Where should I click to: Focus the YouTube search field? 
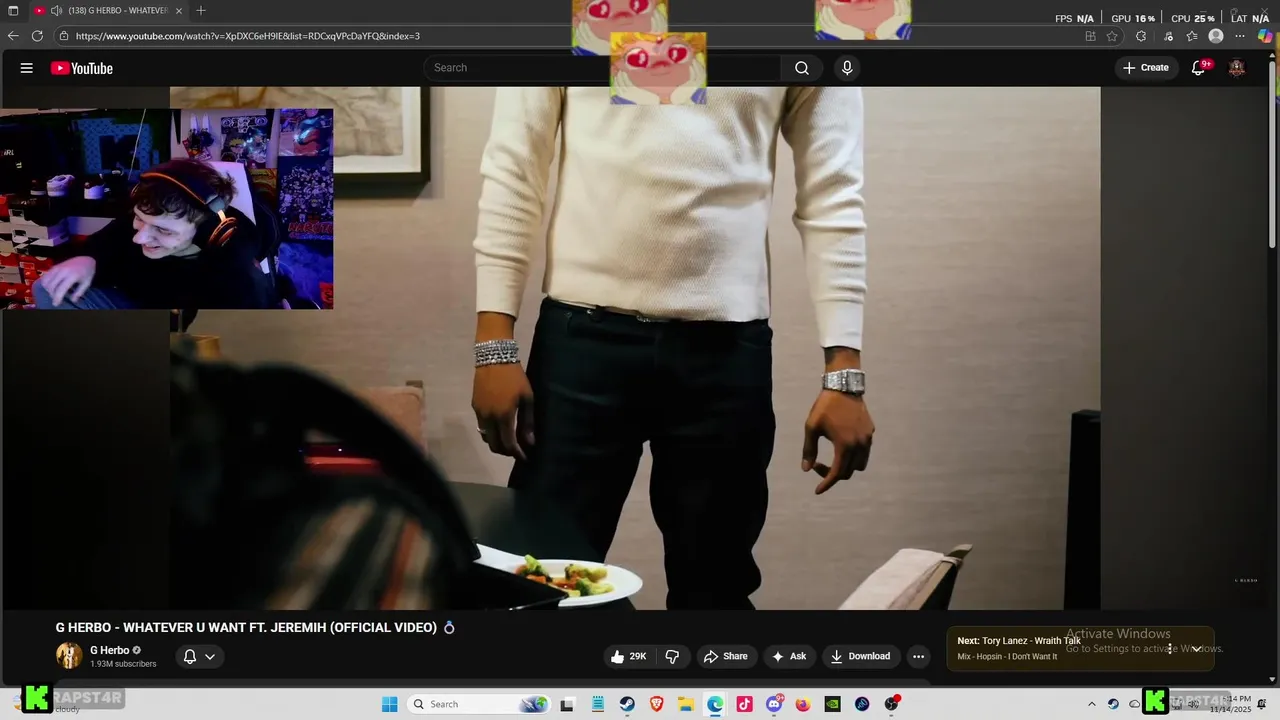603,68
